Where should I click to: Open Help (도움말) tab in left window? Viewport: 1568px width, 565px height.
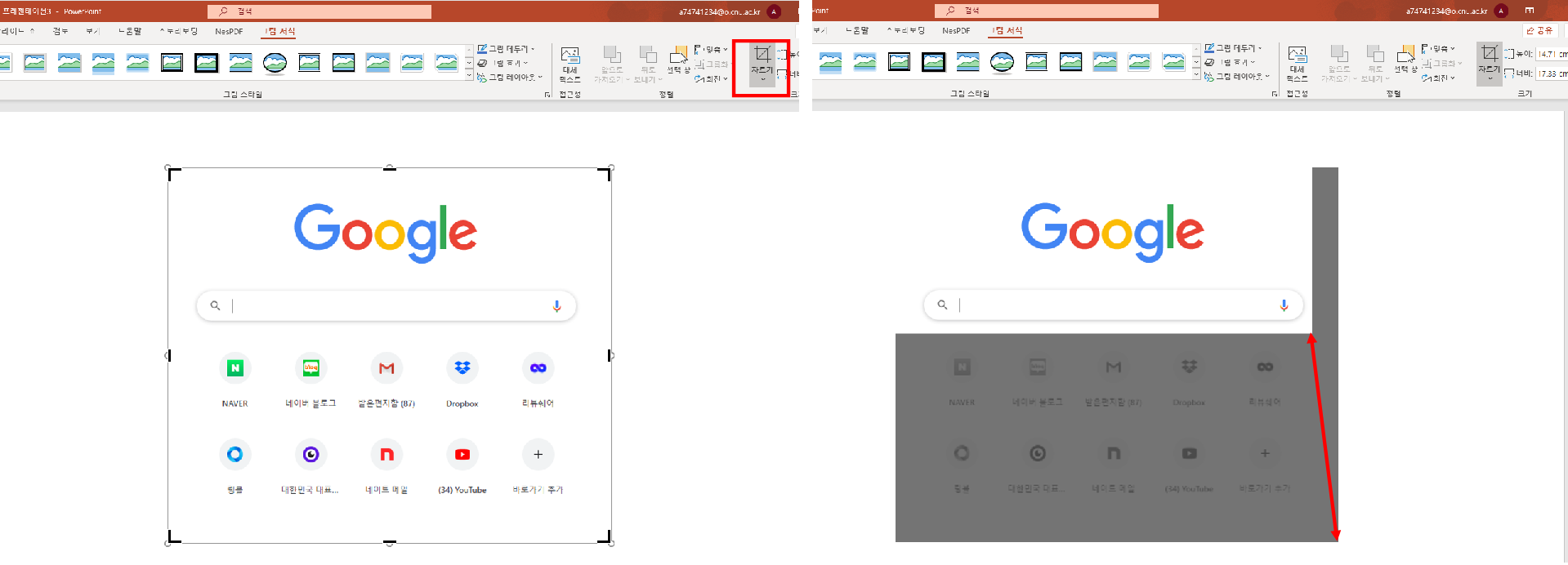coord(130,31)
